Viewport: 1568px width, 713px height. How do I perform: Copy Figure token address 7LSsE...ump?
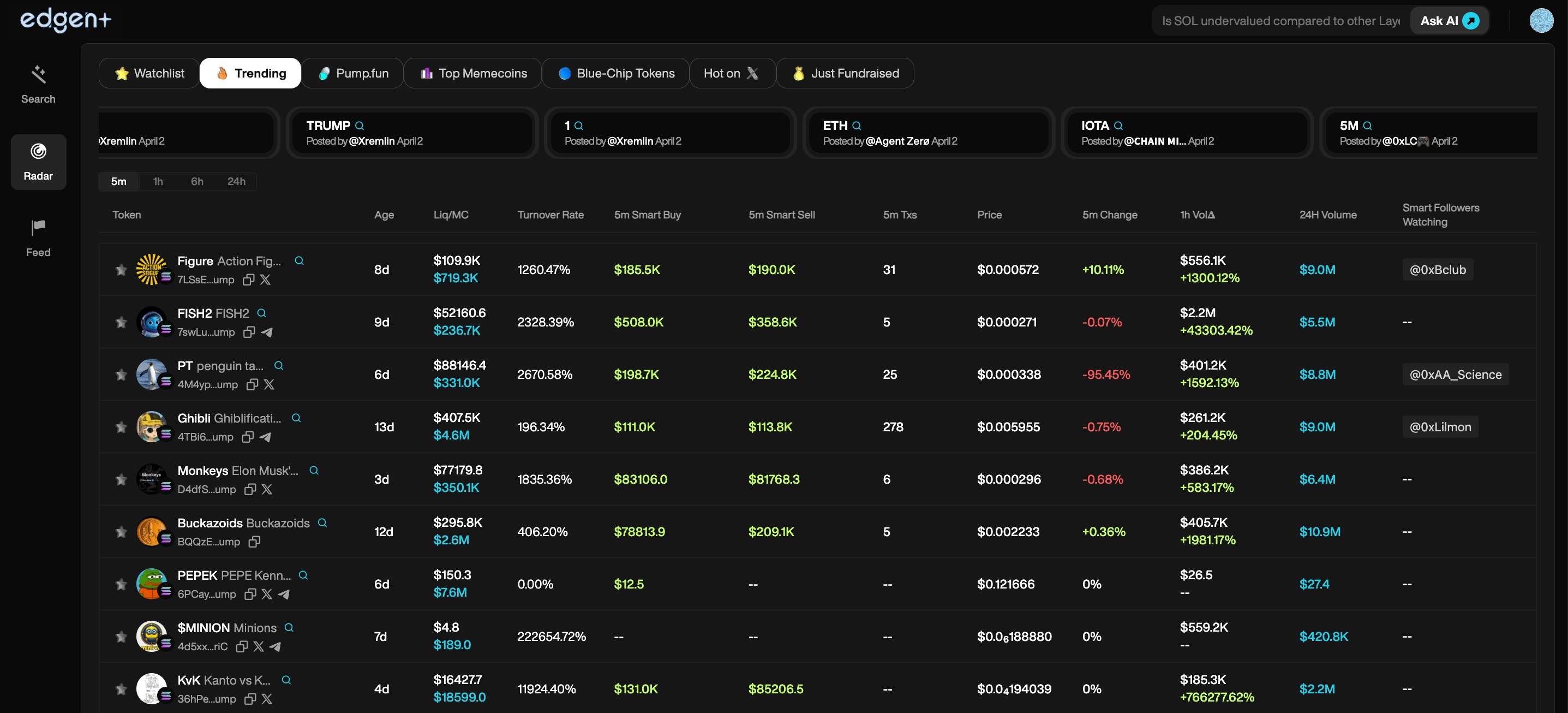248,280
